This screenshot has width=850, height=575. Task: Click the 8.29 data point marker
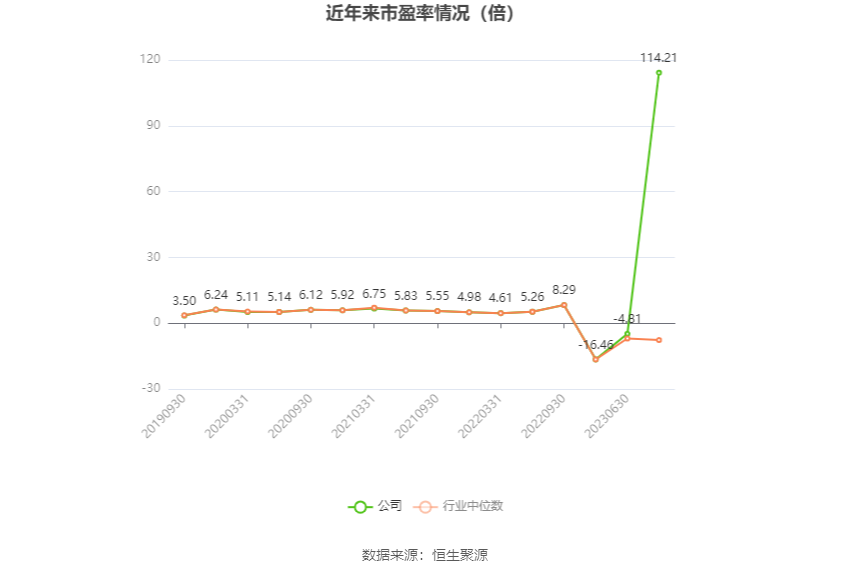click(x=564, y=305)
